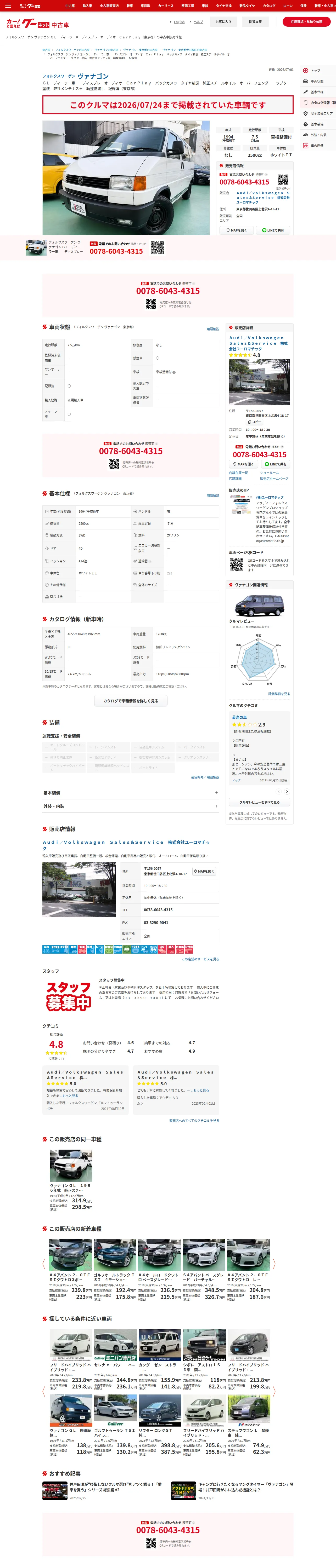
Task: Select the カタログ情報 icon in side navigation
Action: point(305,103)
